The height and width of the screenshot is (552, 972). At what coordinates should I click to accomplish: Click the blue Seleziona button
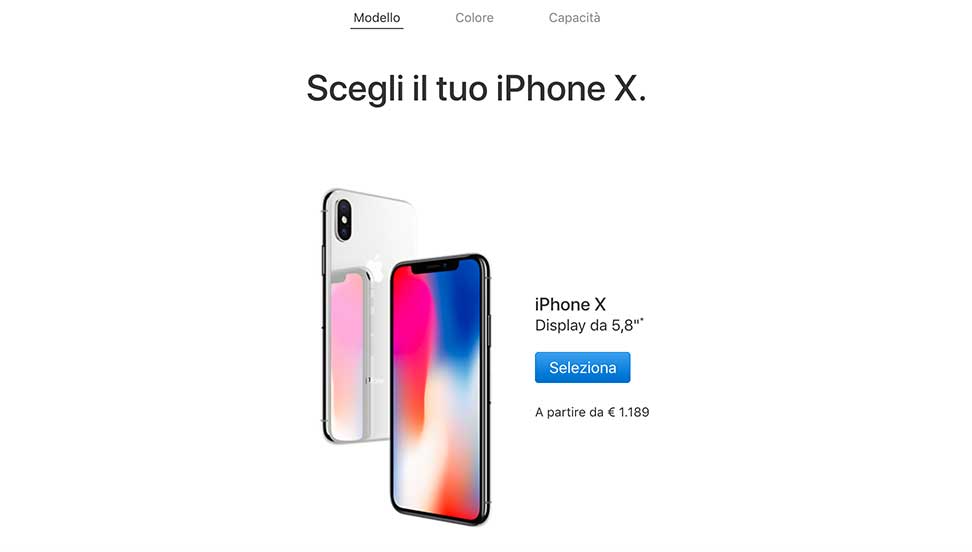583,367
